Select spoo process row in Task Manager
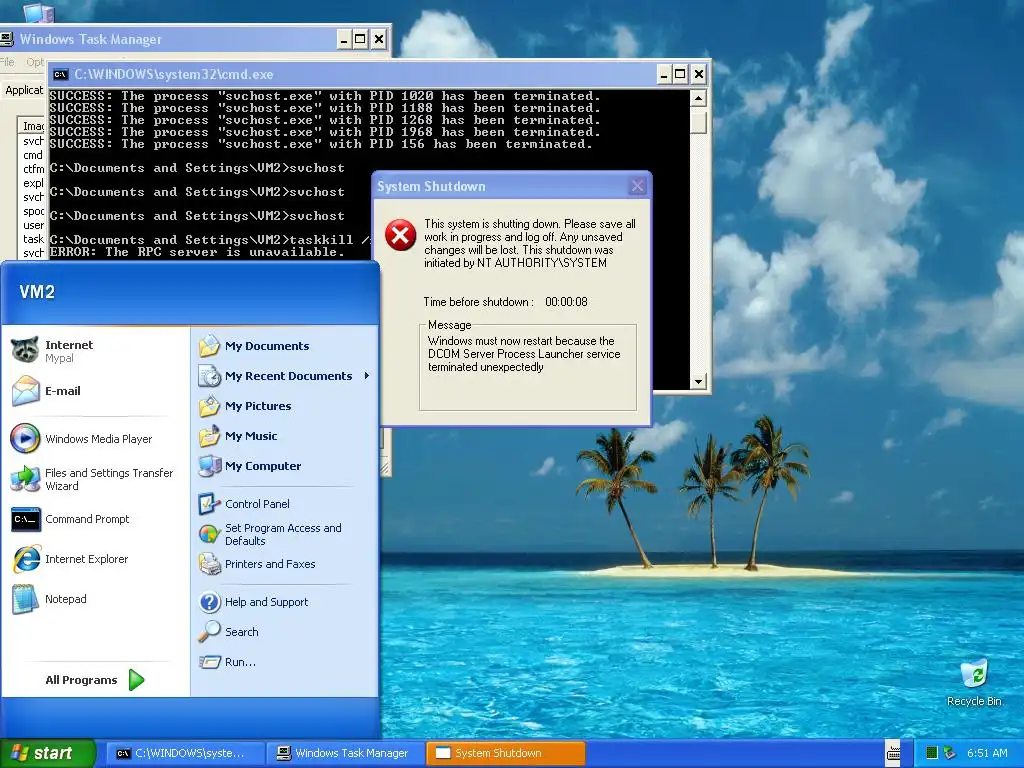1024x768 pixels. (33, 211)
